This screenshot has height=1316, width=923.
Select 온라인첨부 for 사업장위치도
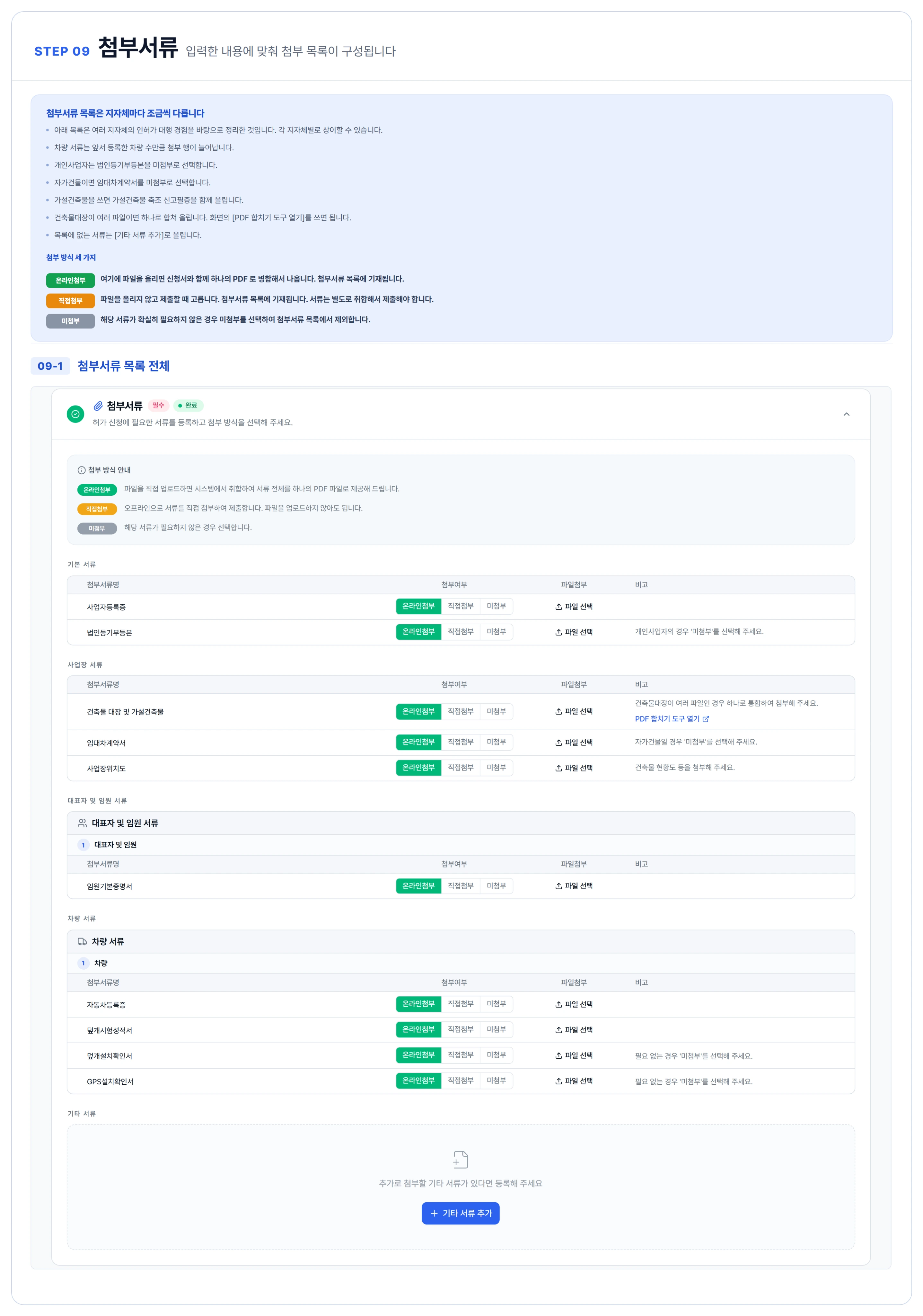click(418, 768)
